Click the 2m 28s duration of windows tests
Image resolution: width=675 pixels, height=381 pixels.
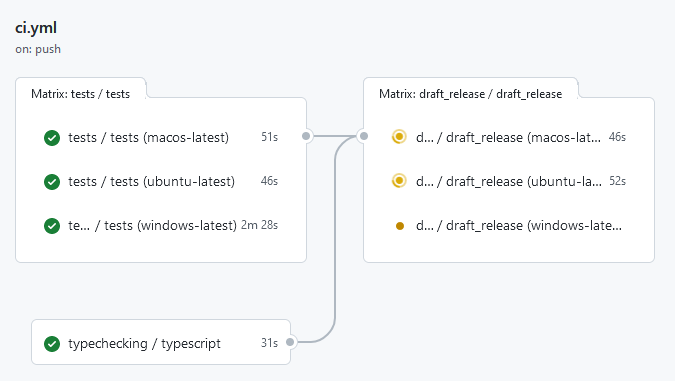[x=260, y=225]
